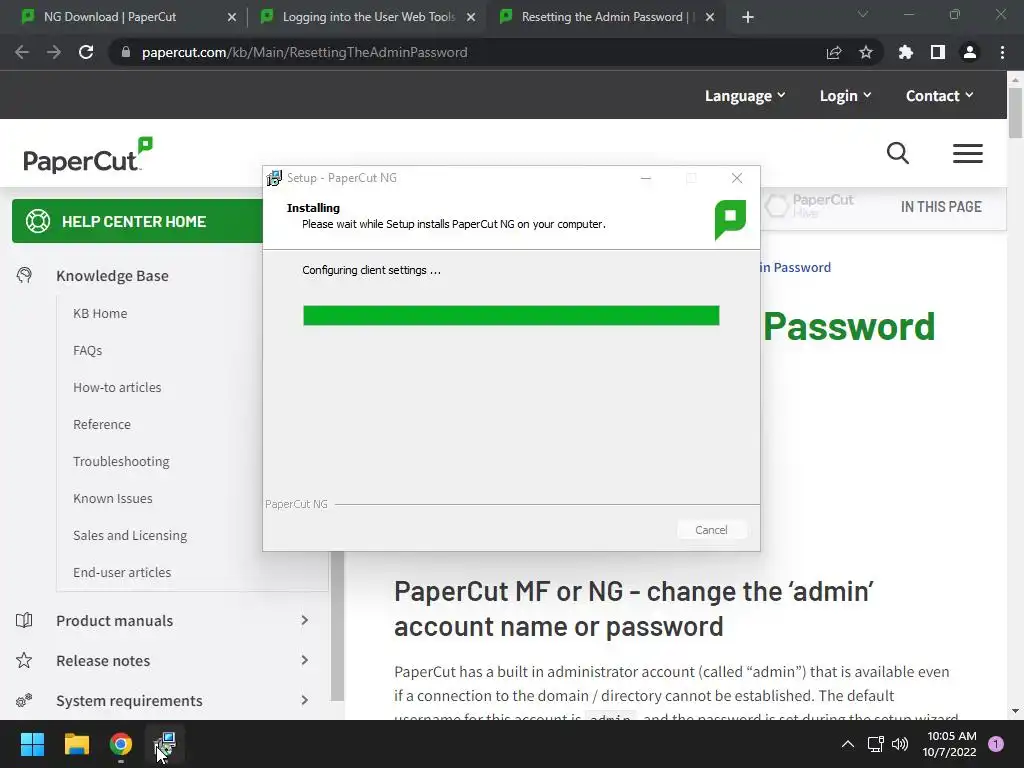
Task: Click the lifebuoy Help Center icon
Action: pos(38,221)
